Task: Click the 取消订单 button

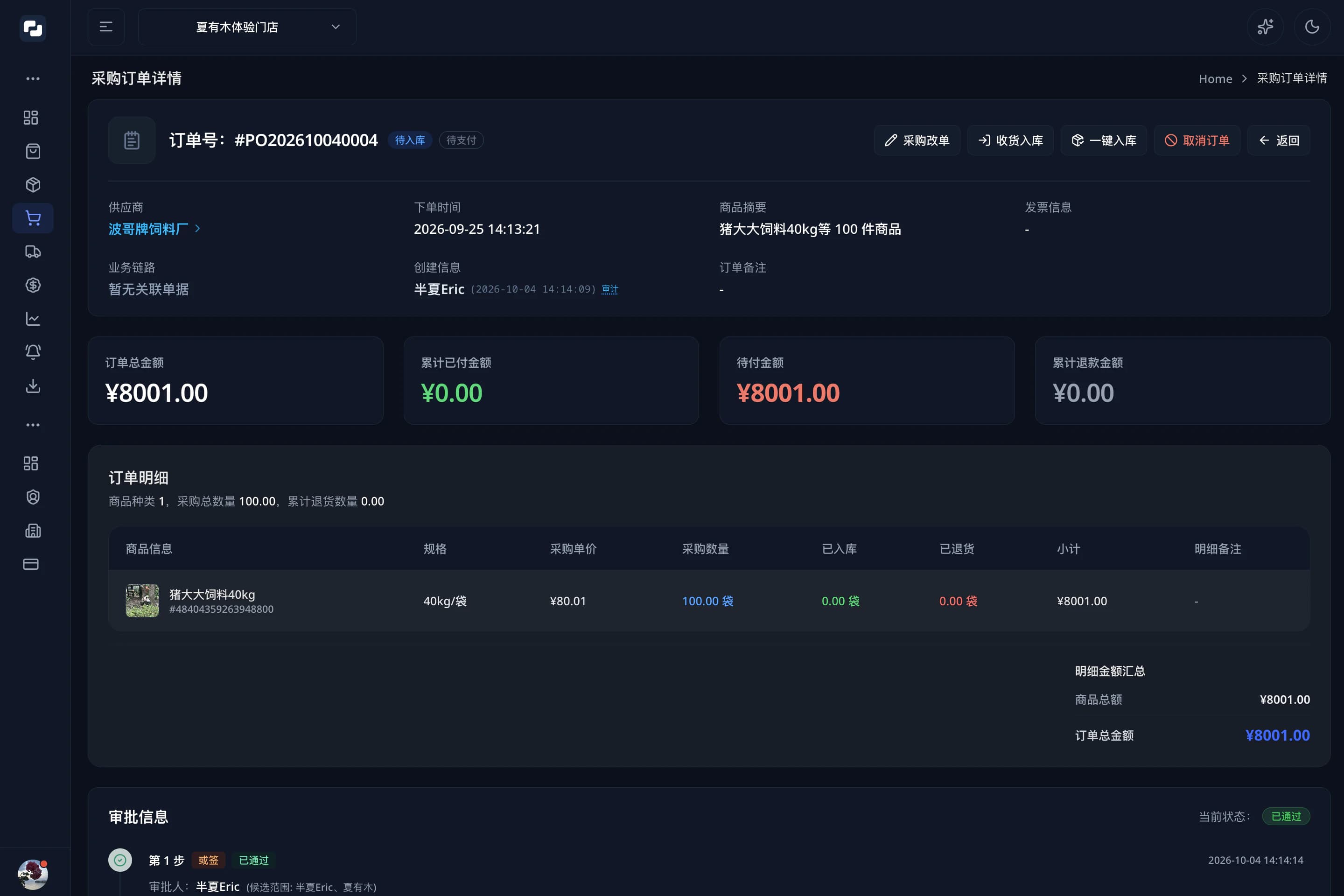Action: click(x=1197, y=140)
